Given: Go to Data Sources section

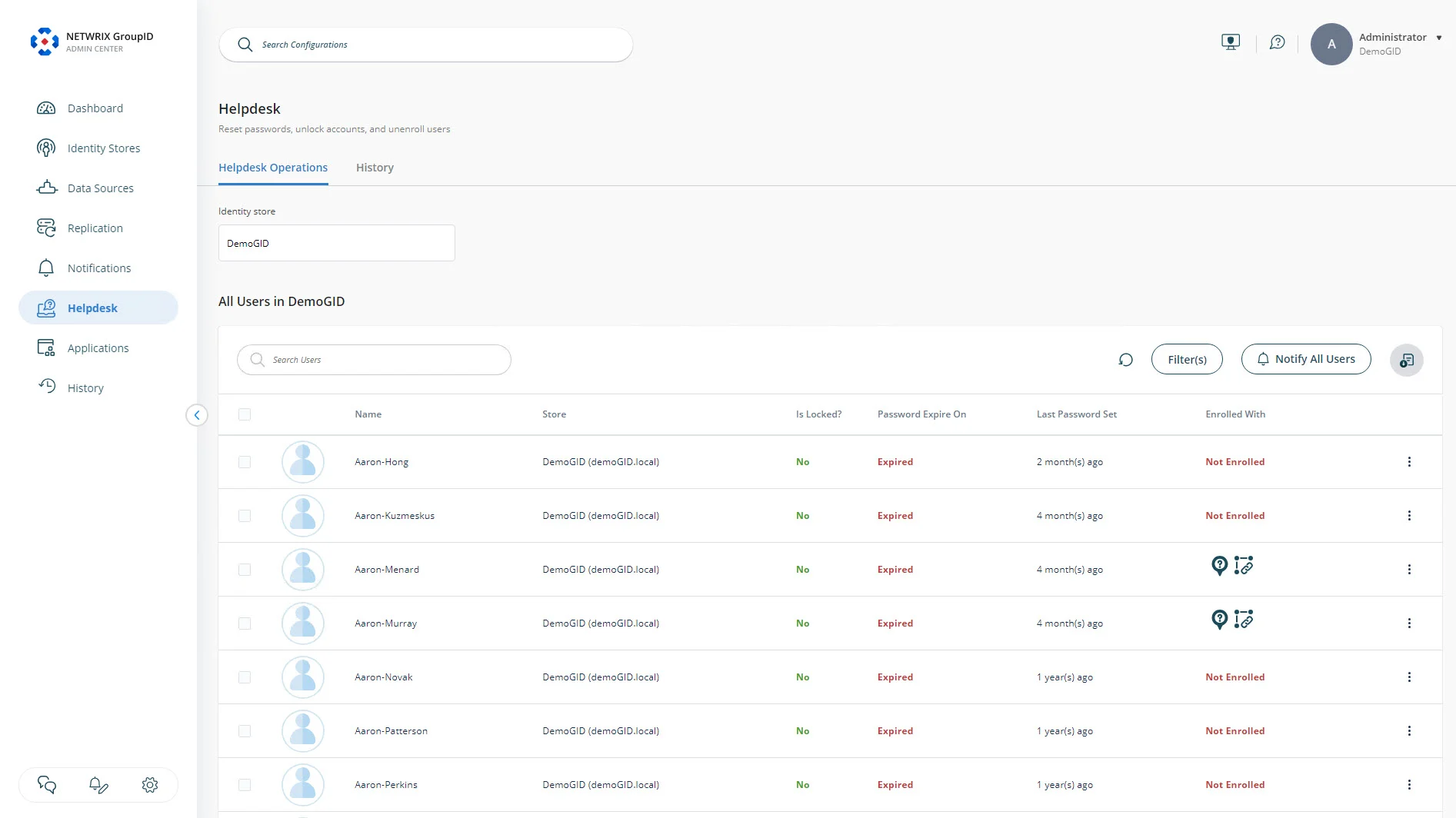Looking at the screenshot, I should click(98, 188).
